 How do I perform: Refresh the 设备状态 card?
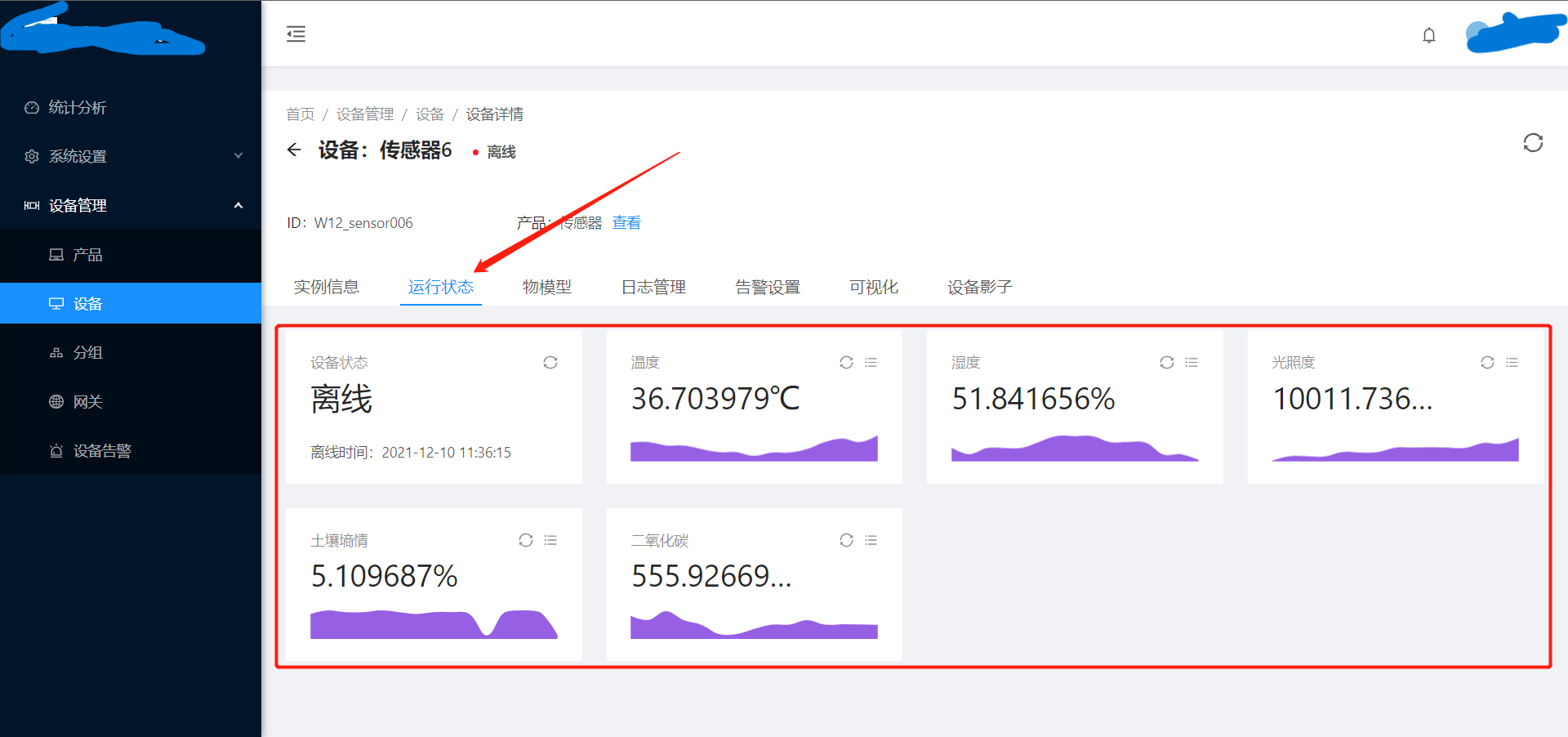(x=550, y=362)
